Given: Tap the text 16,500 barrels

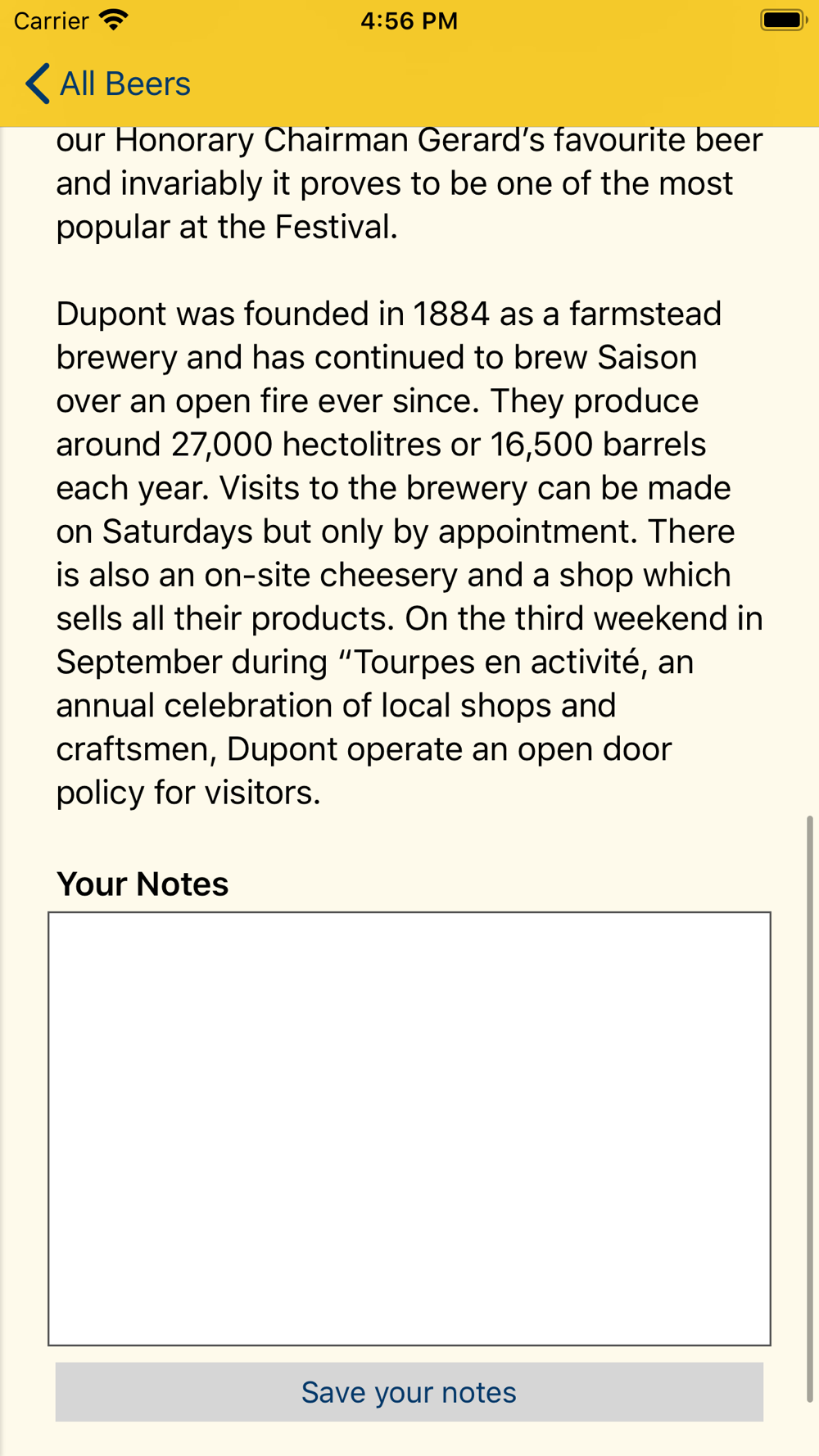Looking at the screenshot, I should click(598, 445).
